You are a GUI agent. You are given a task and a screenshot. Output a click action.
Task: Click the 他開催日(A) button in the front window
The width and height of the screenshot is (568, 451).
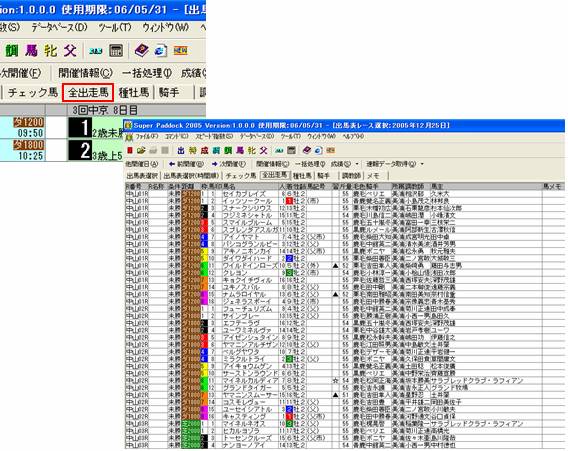[142, 164]
